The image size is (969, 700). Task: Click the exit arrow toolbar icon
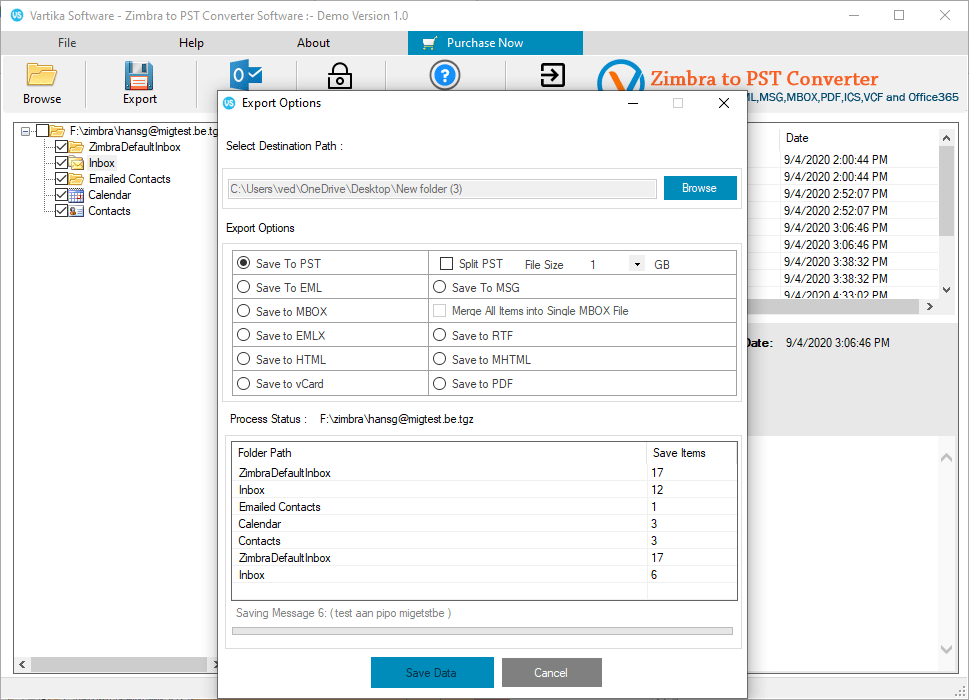[552, 75]
